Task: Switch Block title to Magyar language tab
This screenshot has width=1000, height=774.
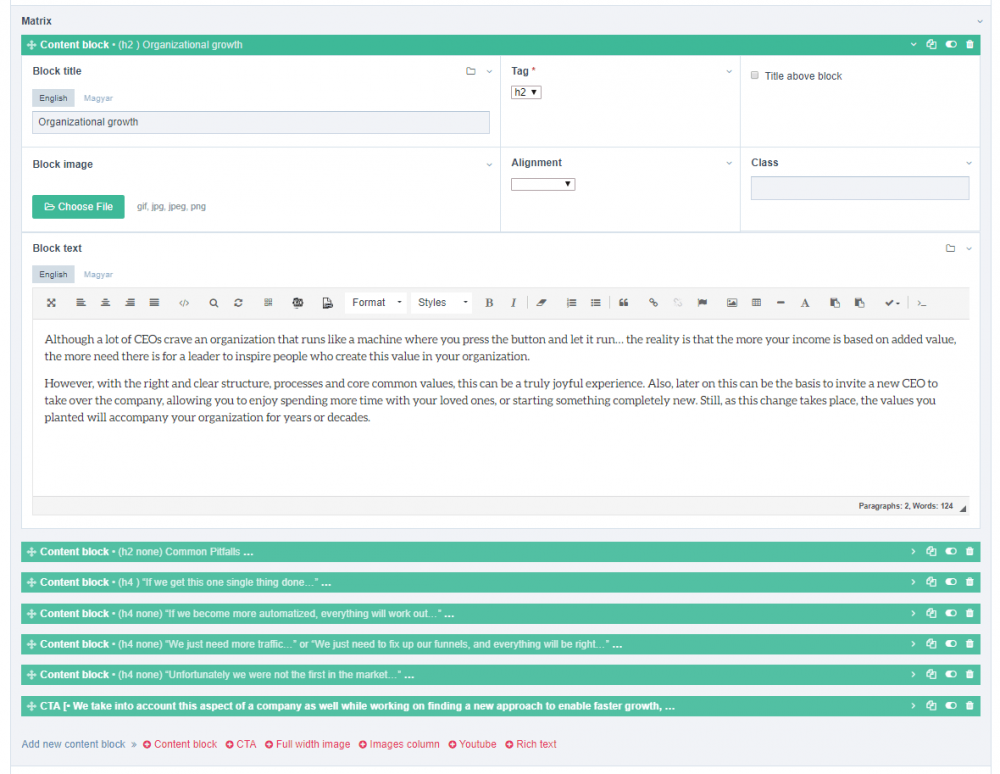Action: pyautogui.click(x=98, y=98)
